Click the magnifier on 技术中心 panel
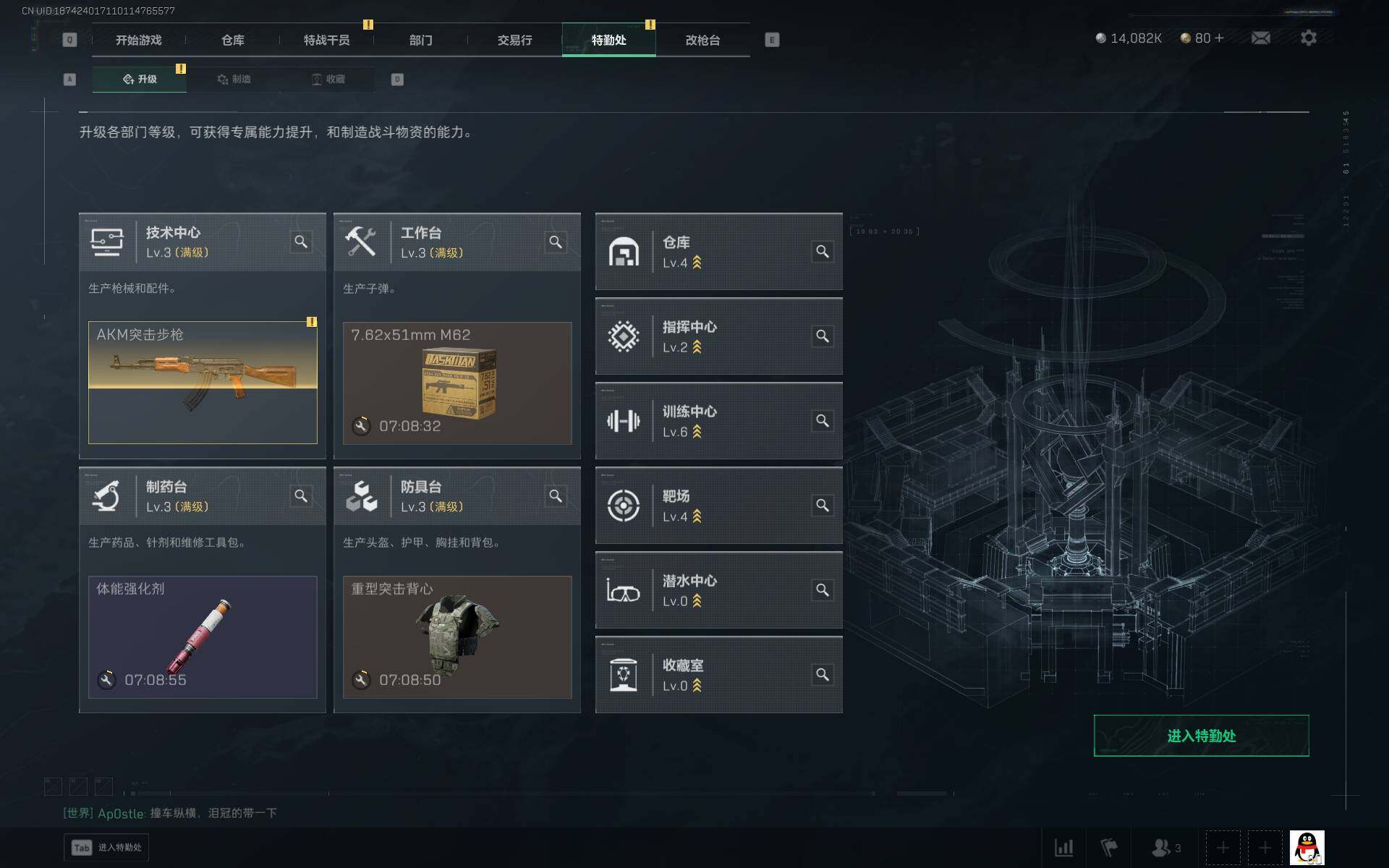 [301, 242]
